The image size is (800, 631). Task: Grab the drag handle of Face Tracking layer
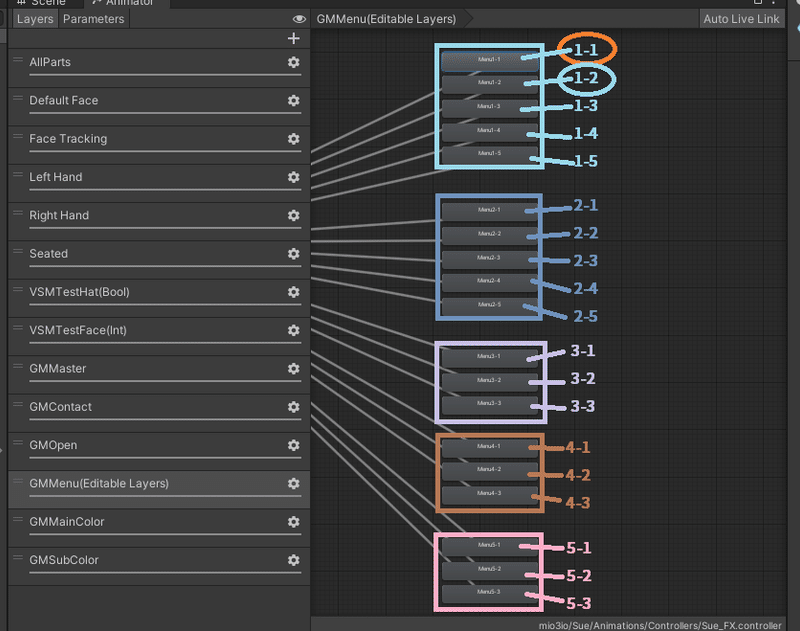coord(18,136)
